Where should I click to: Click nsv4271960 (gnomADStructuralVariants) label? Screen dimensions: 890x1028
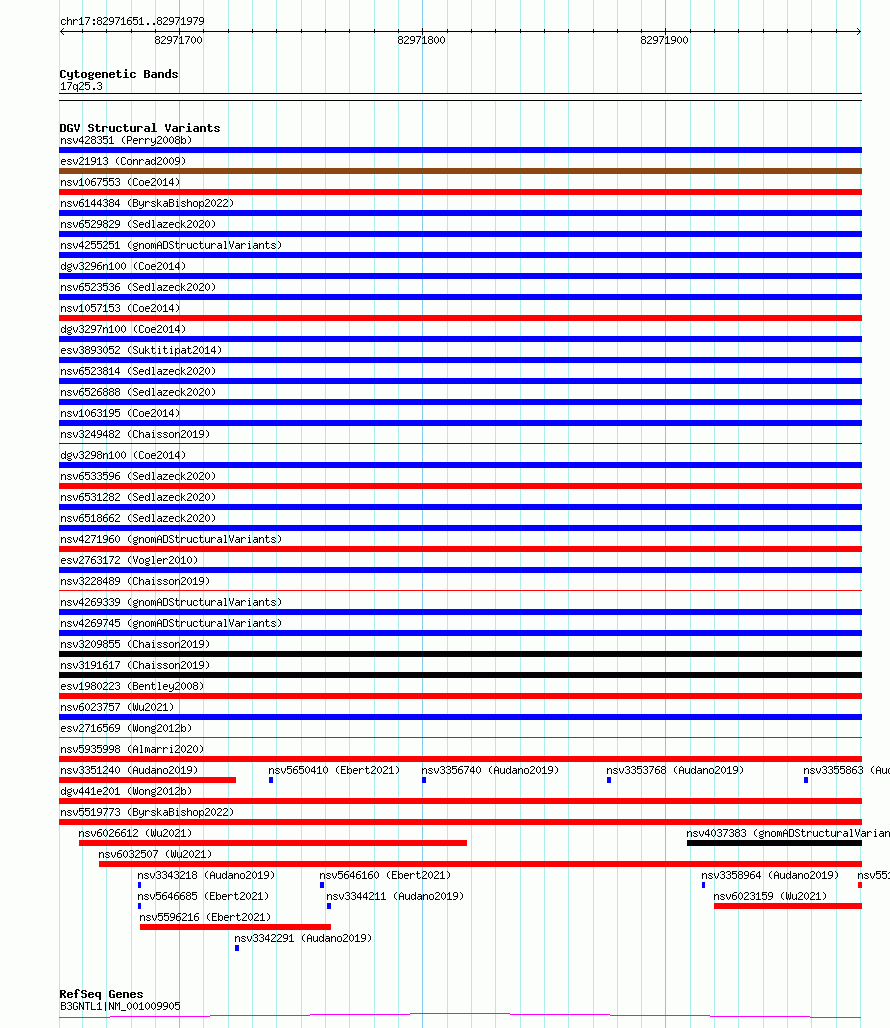coord(171,539)
